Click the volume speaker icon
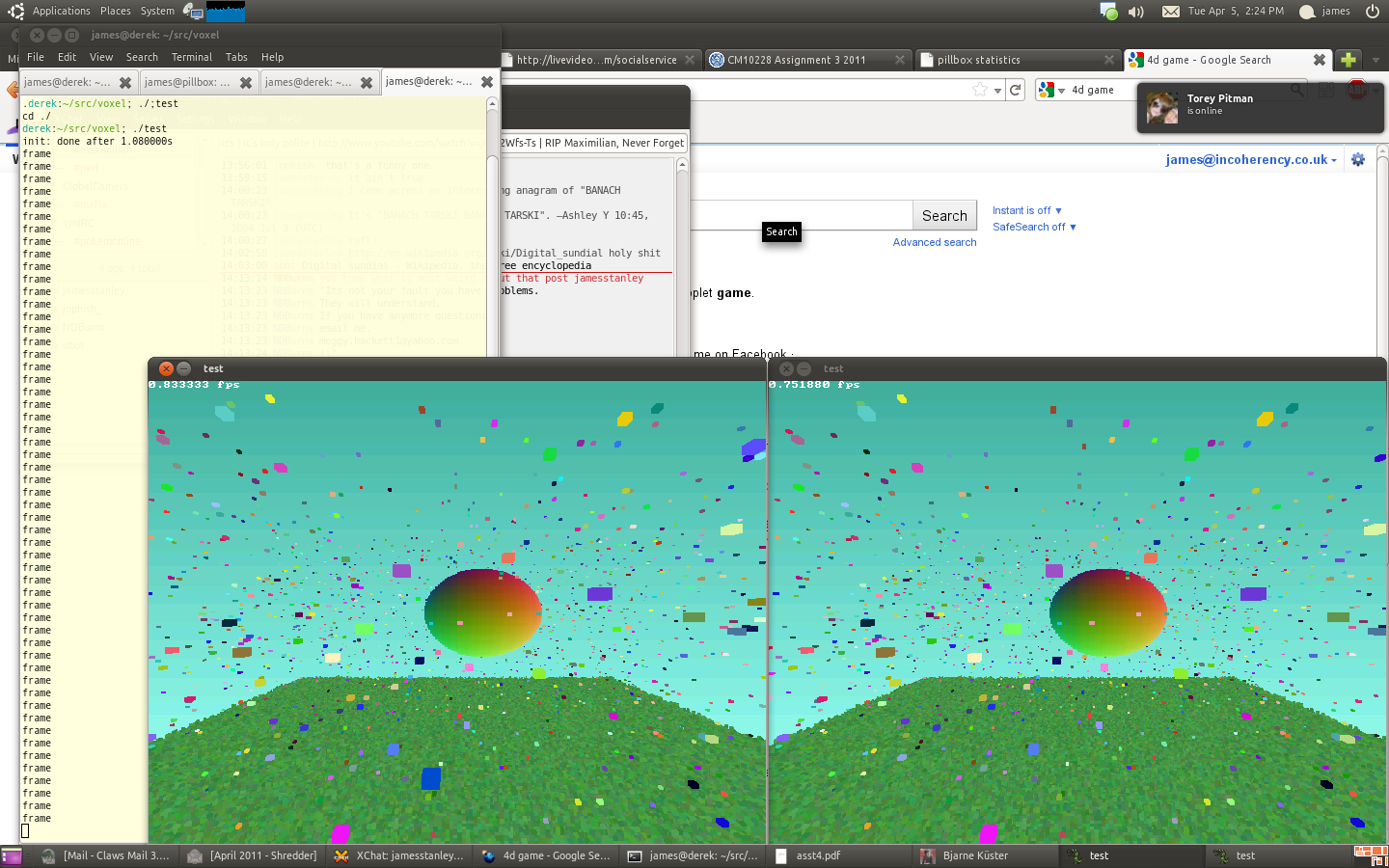Image resolution: width=1389 pixels, height=868 pixels. pyautogui.click(x=1136, y=12)
